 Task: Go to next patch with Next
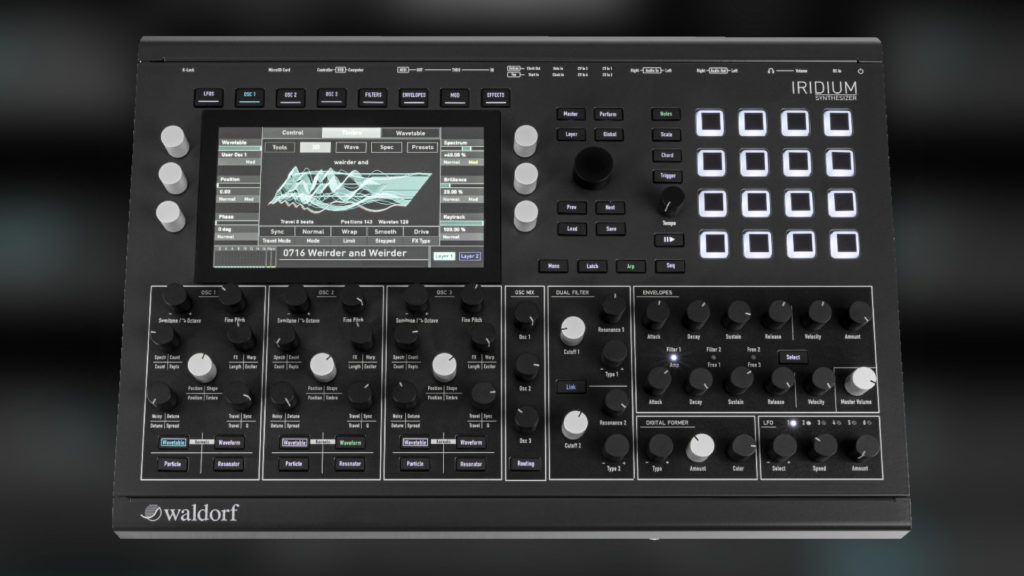coord(609,208)
